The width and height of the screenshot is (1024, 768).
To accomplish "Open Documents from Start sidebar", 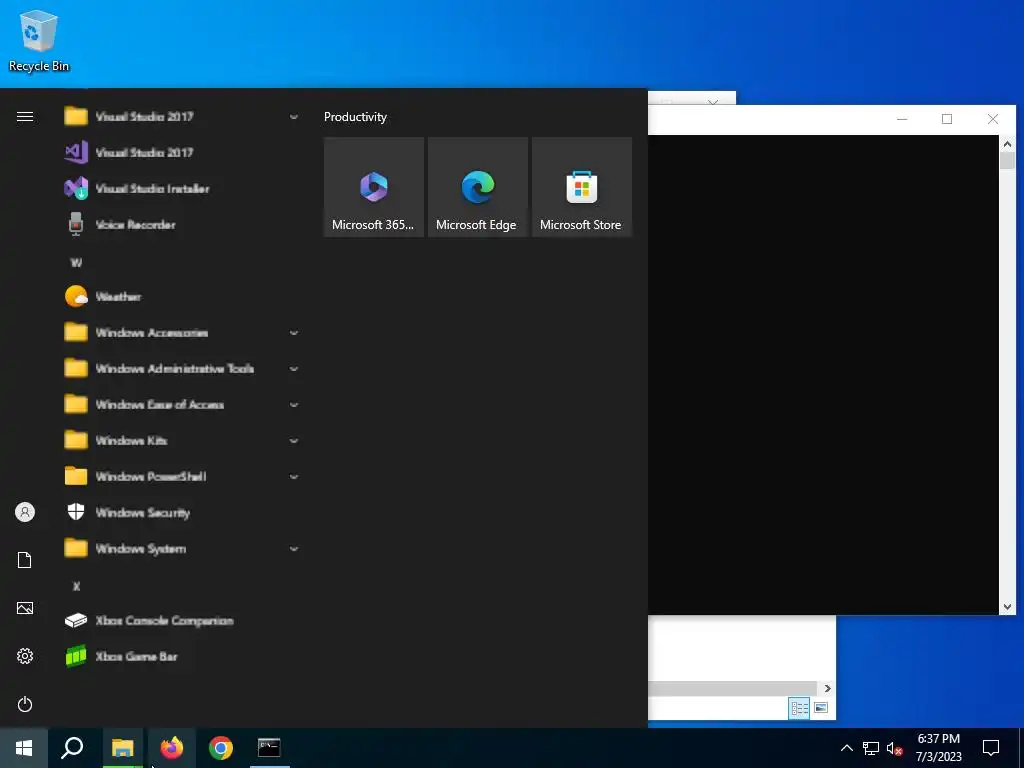I will (25, 560).
